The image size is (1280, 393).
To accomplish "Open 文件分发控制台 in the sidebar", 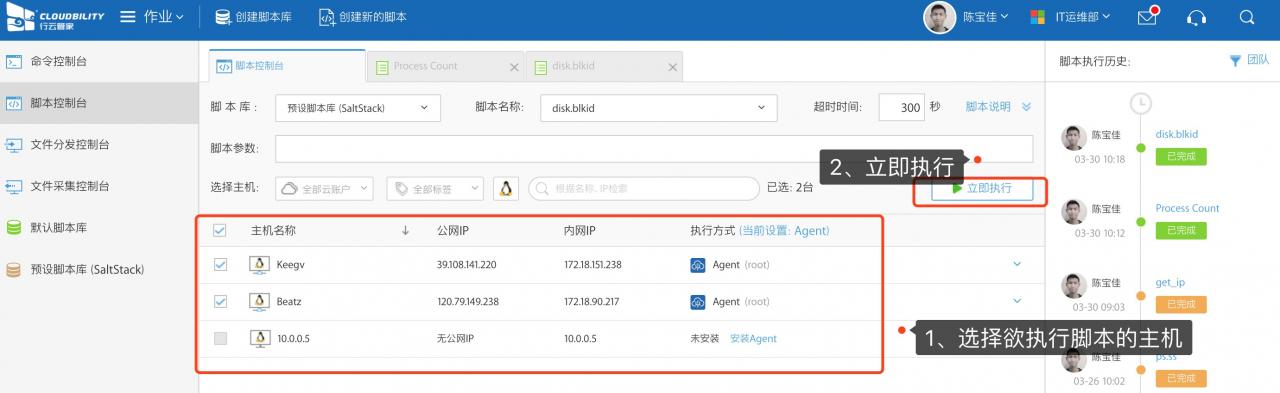I will pos(70,144).
